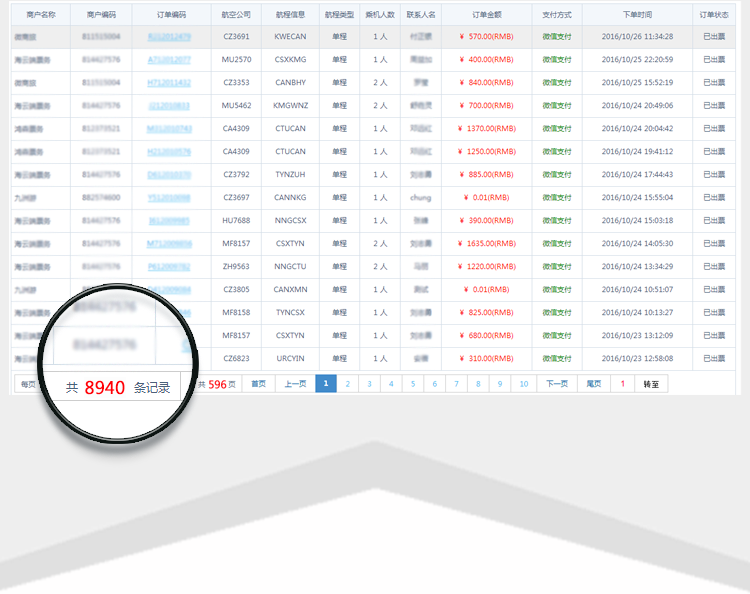
Task: Jump to last page with 尾页
Action: click(594, 384)
